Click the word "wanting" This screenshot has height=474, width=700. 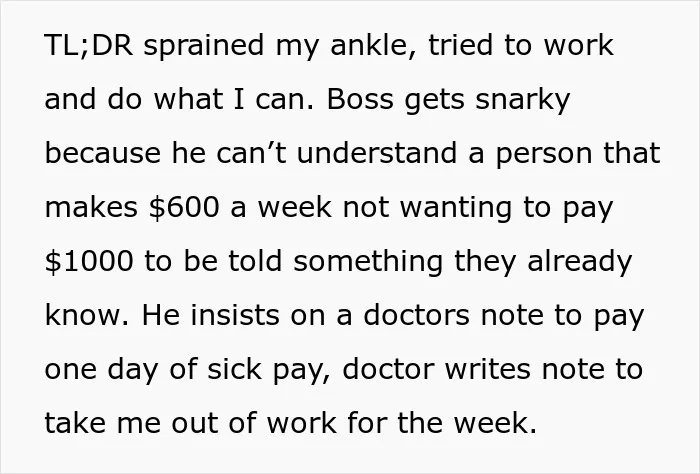tap(455, 210)
